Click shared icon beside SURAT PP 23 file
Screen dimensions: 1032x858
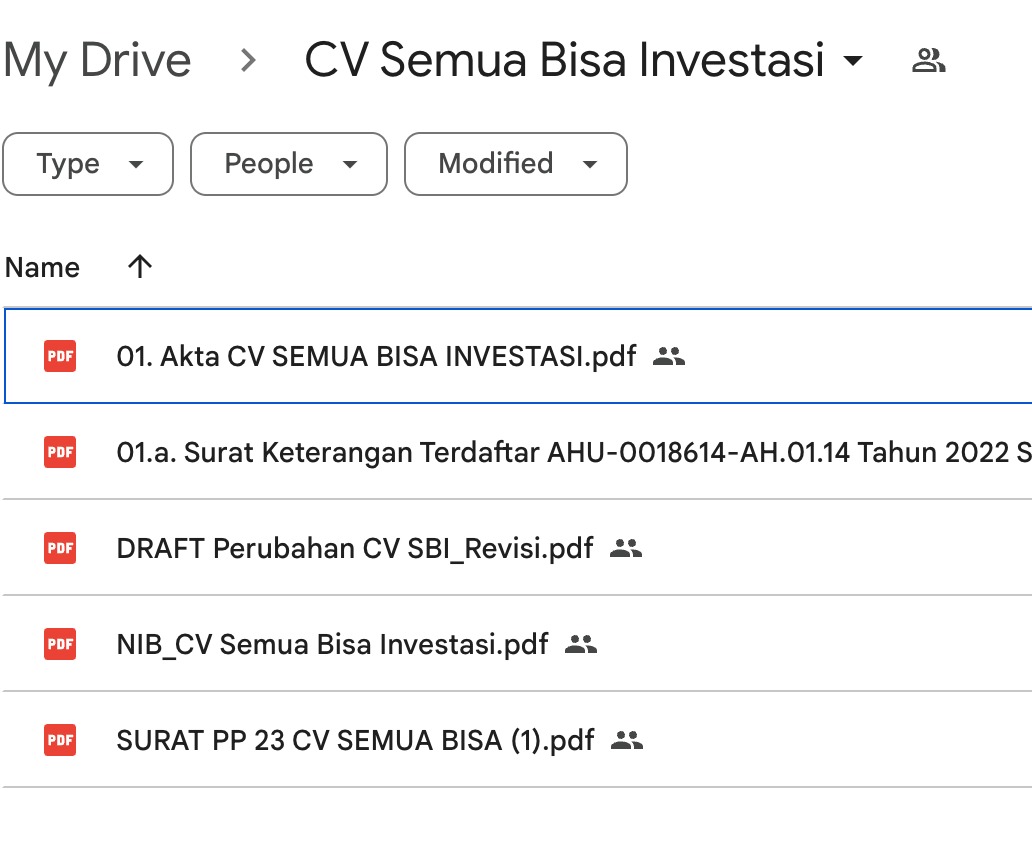(x=626, y=740)
